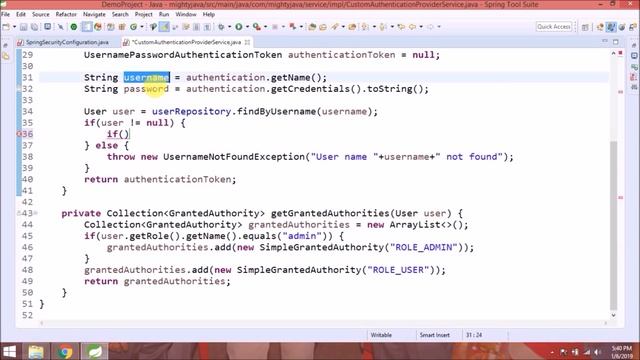Switch to the globe-icon perspective button
This screenshot has height=360, width=640.
click(622, 27)
